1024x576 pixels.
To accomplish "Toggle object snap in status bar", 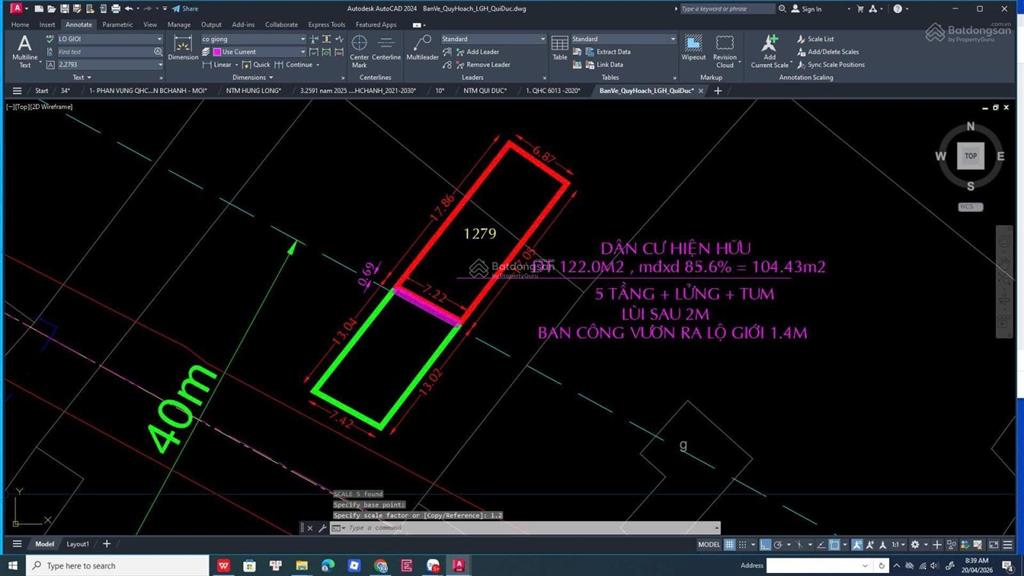I will point(835,544).
